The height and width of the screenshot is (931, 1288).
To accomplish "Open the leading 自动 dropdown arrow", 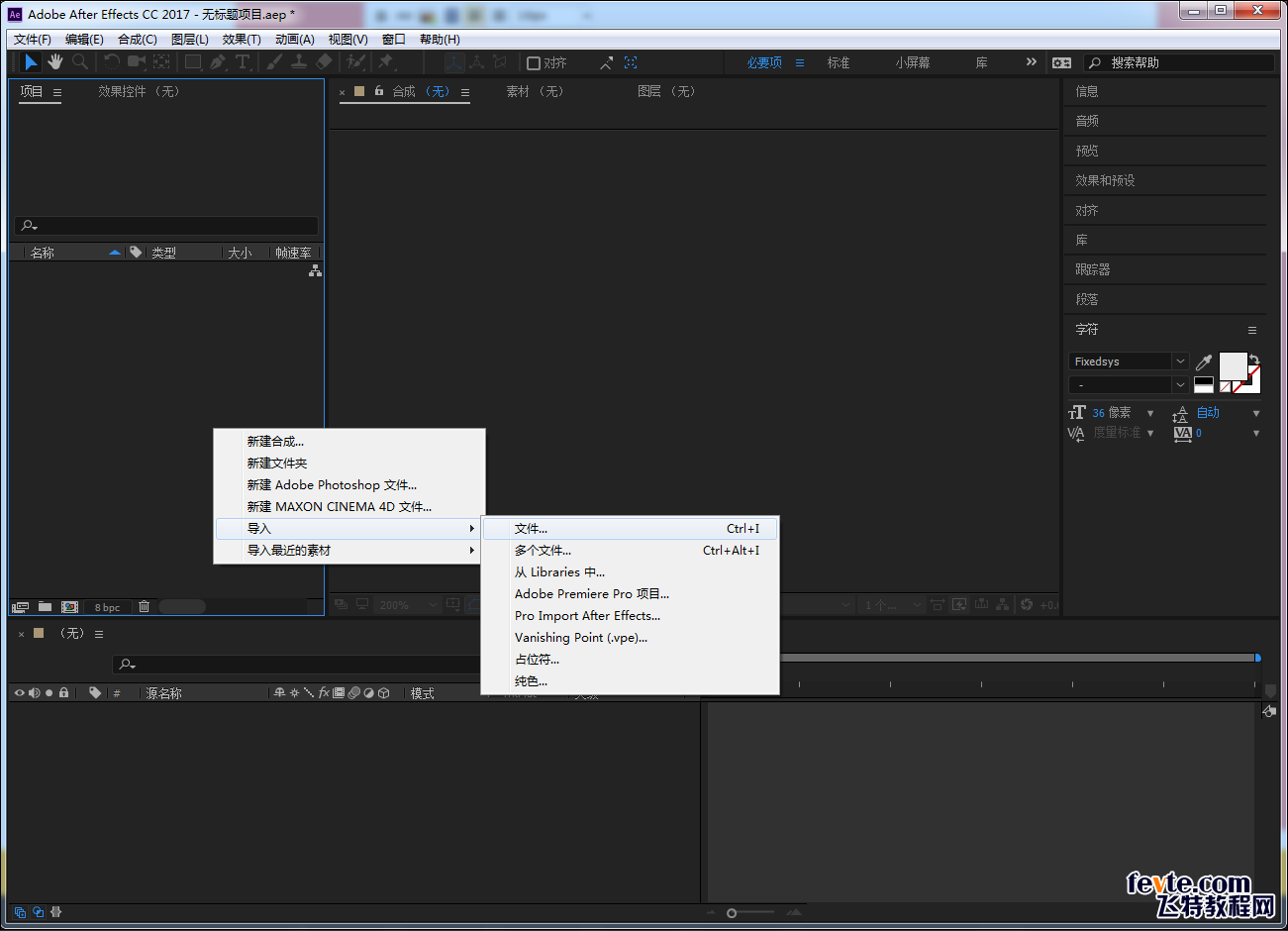I will pos(1256,413).
